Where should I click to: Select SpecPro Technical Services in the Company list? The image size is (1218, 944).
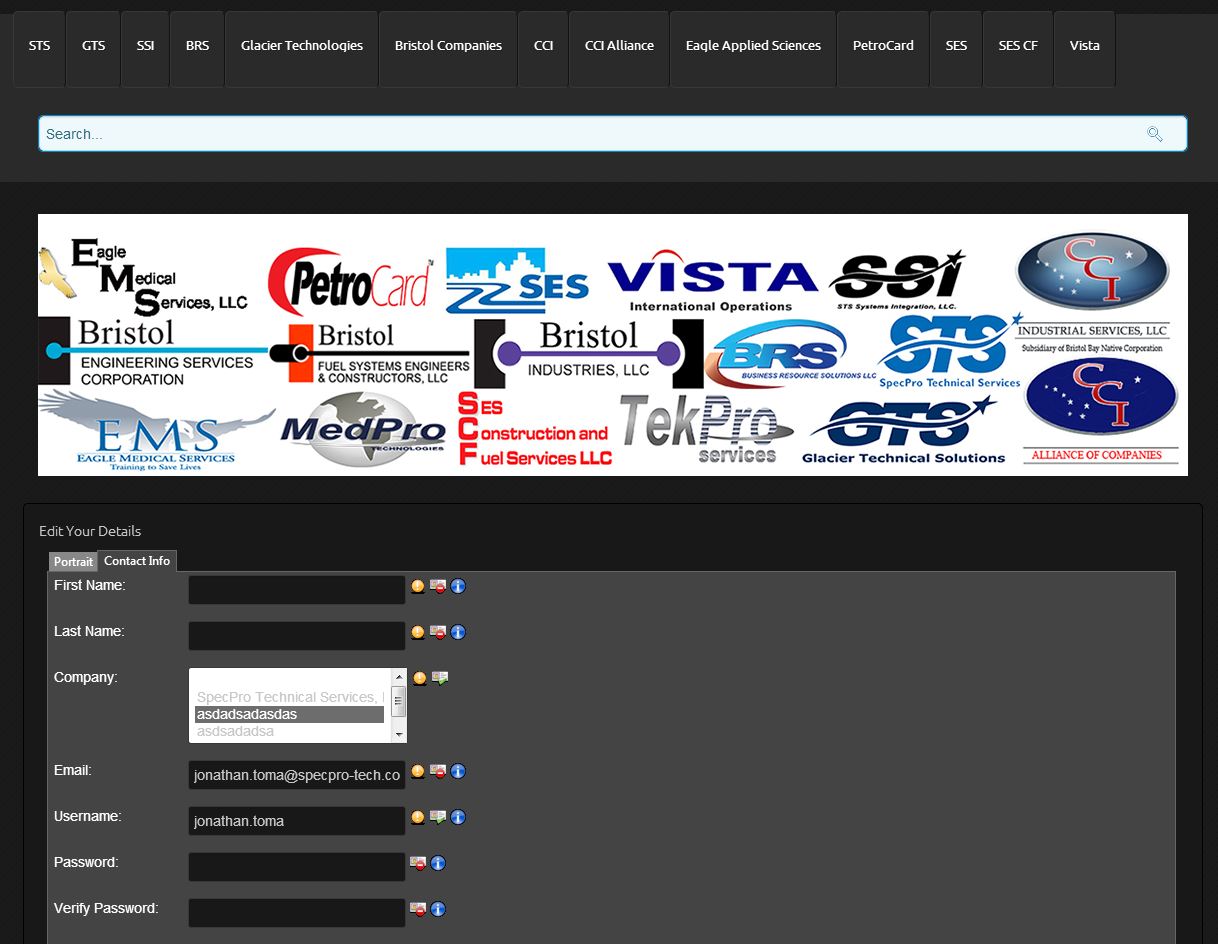(x=290, y=697)
